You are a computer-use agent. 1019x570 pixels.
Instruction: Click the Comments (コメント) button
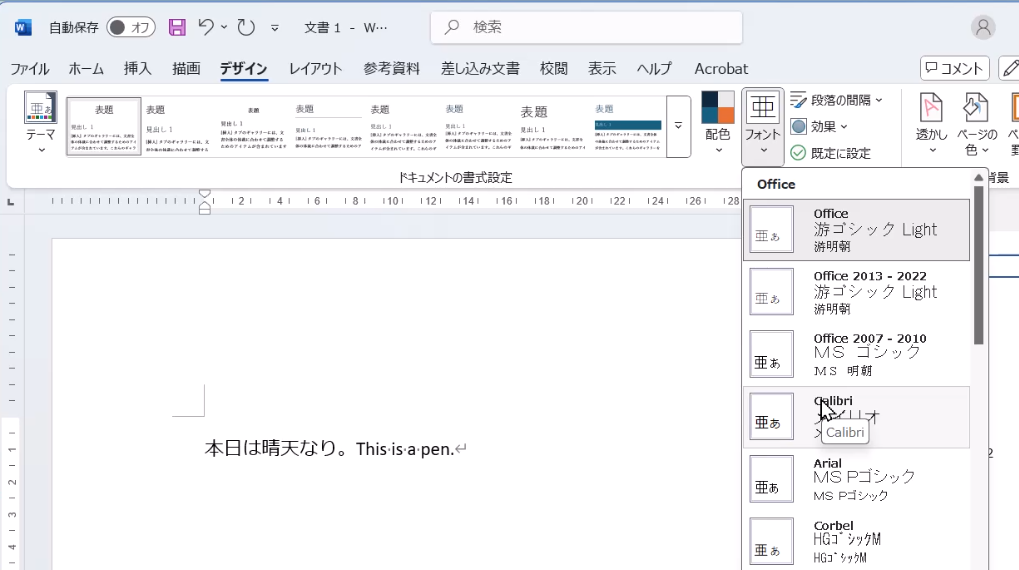point(954,68)
